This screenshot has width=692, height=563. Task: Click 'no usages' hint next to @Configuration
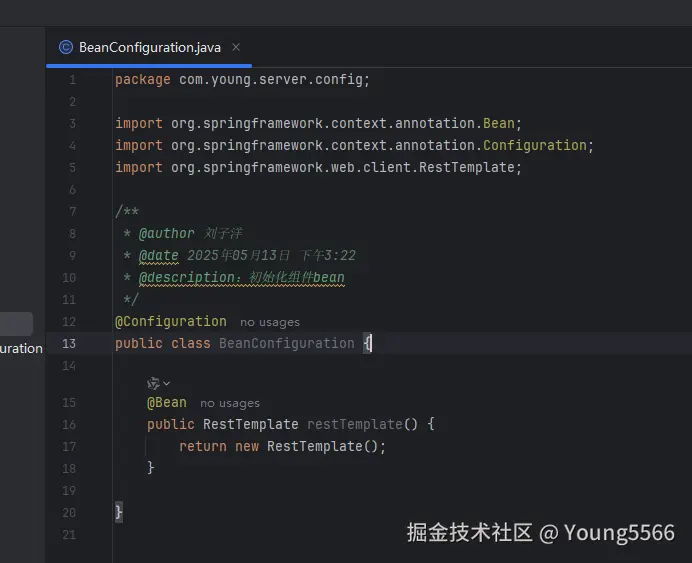[270, 323]
